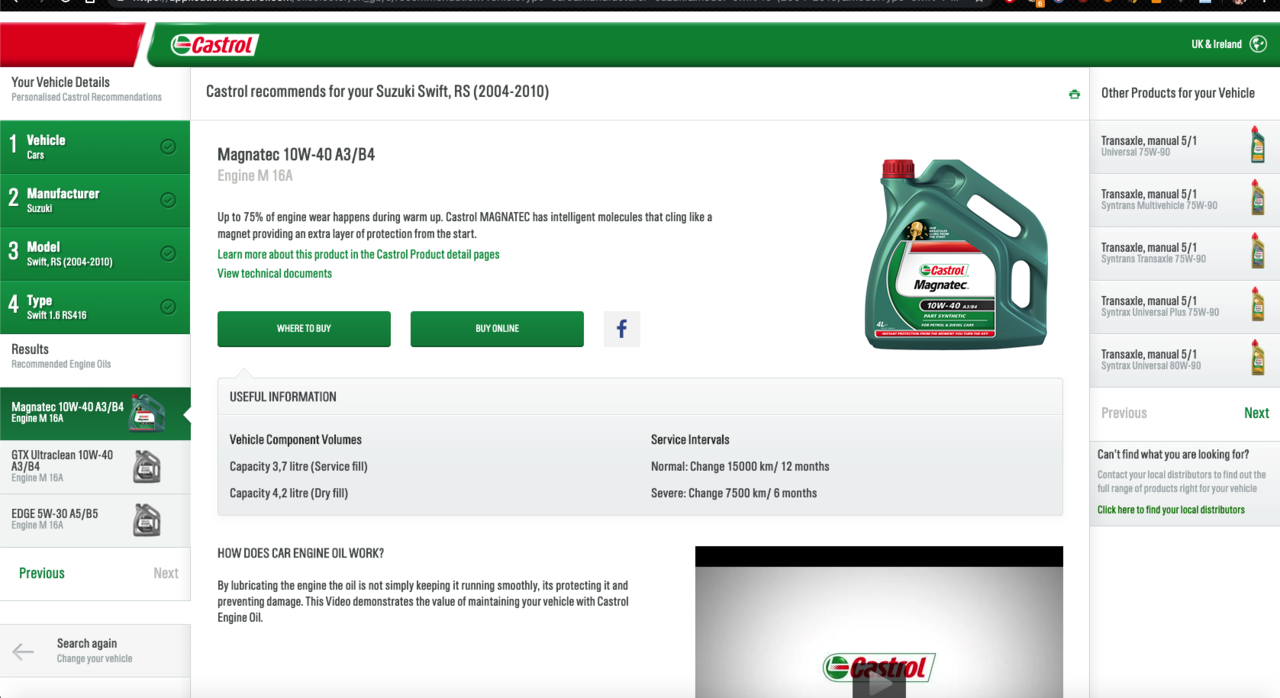Click Next in Other Products panel
The width and height of the screenshot is (1280, 698).
(x=1256, y=413)
